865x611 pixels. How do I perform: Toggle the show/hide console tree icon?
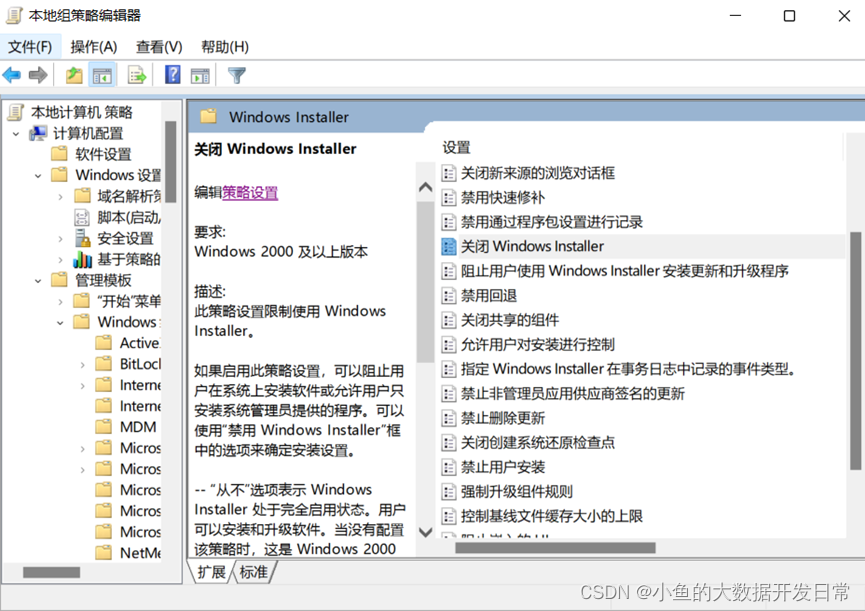coord(103,76)
